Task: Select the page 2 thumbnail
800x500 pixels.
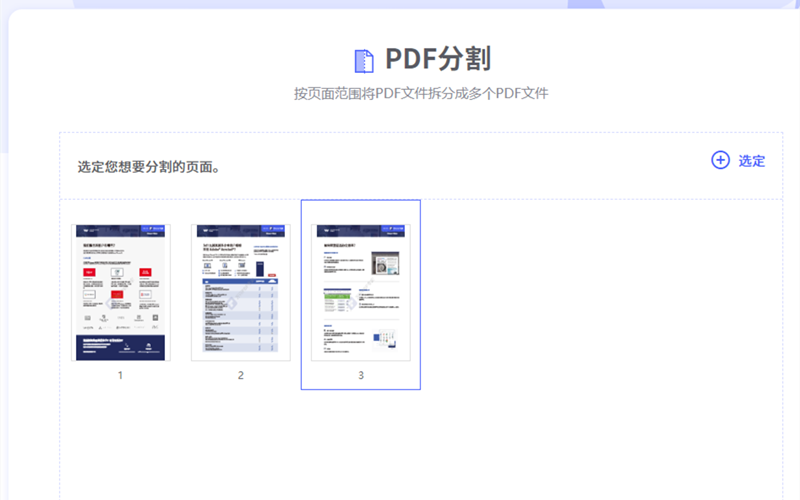Action: pyautogui.click(x=241, y=292)
